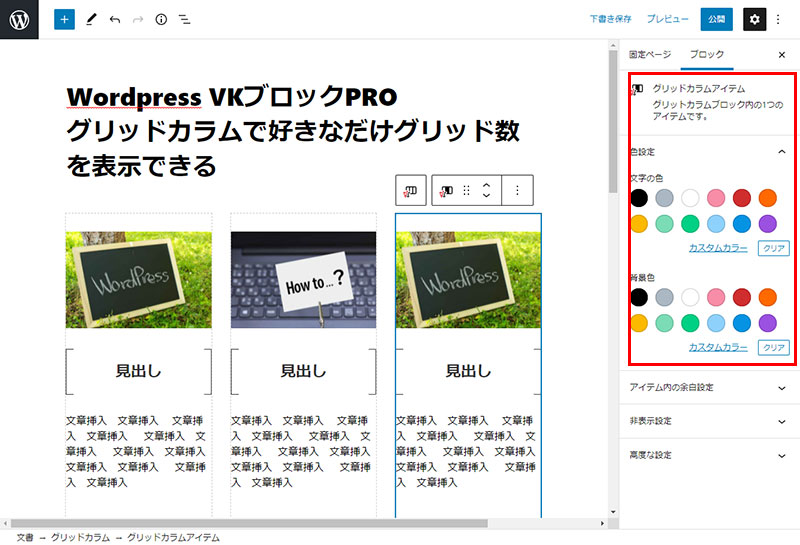This screenshot has height=545, width=800.
Task: Select parent grid column block icon
Action: 411,190
